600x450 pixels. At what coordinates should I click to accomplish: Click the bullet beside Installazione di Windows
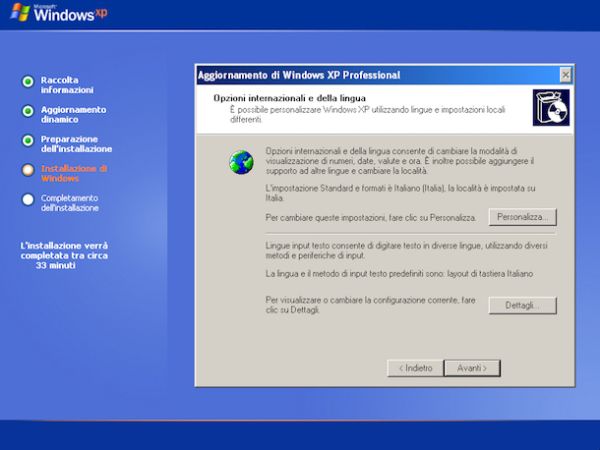point(28,171)
